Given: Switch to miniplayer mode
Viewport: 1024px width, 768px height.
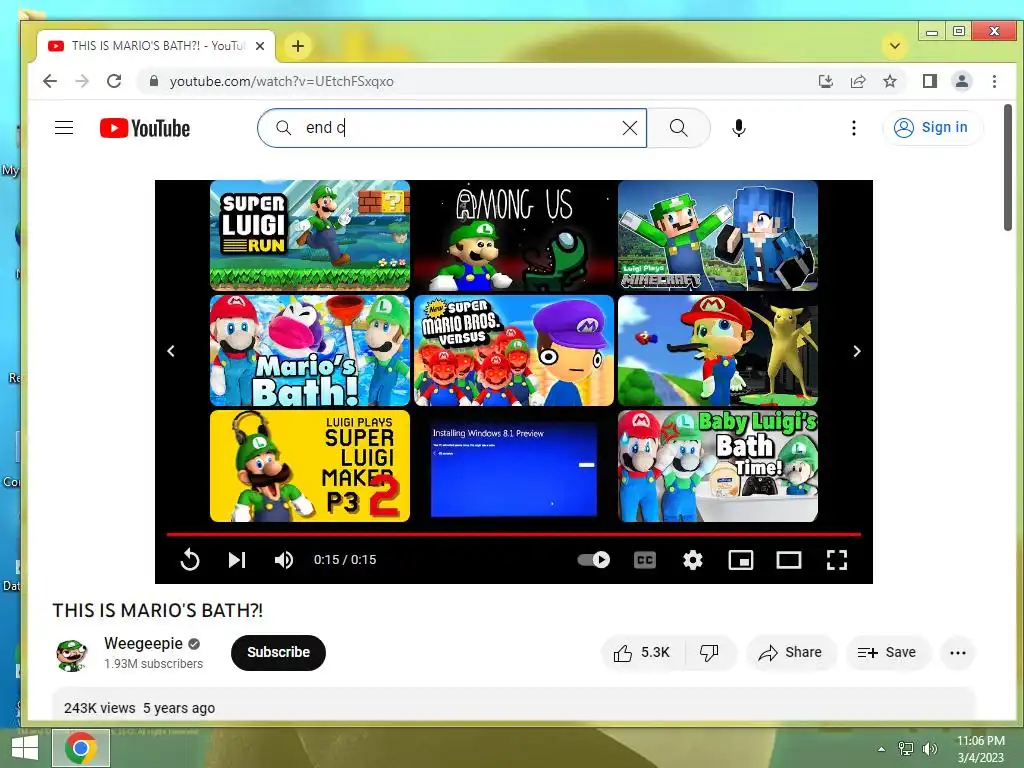Looking at the screenshot, I should click(741, 560).
